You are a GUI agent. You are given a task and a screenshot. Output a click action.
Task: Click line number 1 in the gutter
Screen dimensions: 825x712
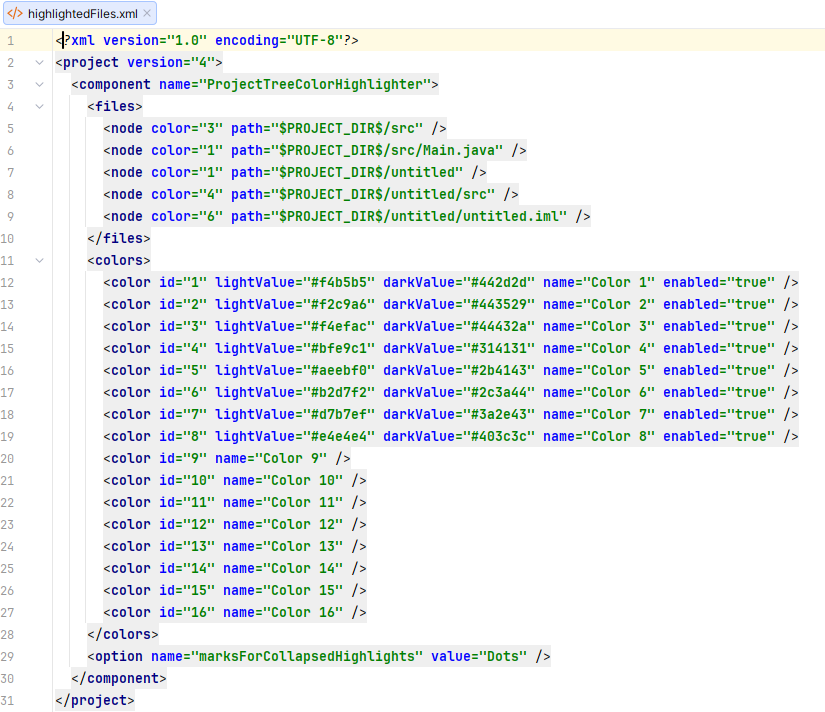point(11,41)
